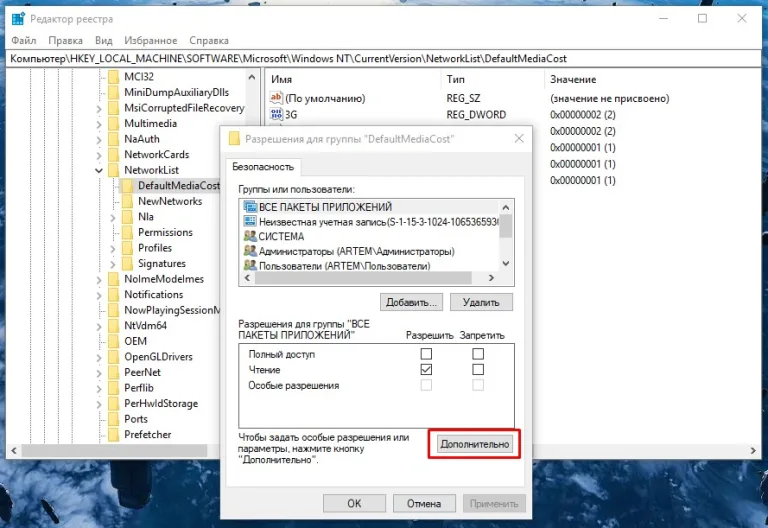Expand the MsiCorruptedFileRecovery node
This screenshot has height=528, width=768.
pos(99,109)
